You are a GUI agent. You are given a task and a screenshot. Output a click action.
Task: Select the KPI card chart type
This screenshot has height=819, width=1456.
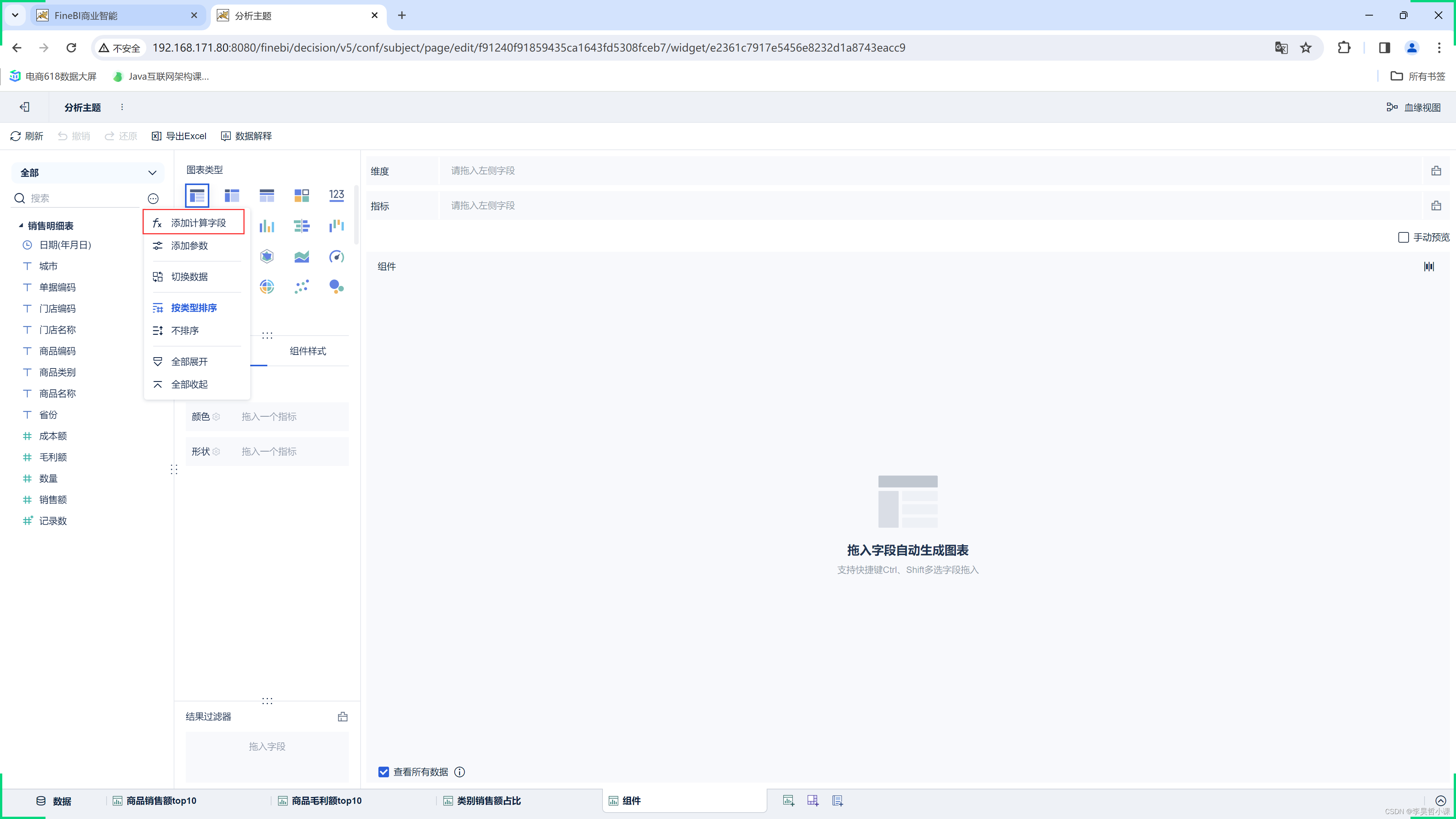point(302,196)
